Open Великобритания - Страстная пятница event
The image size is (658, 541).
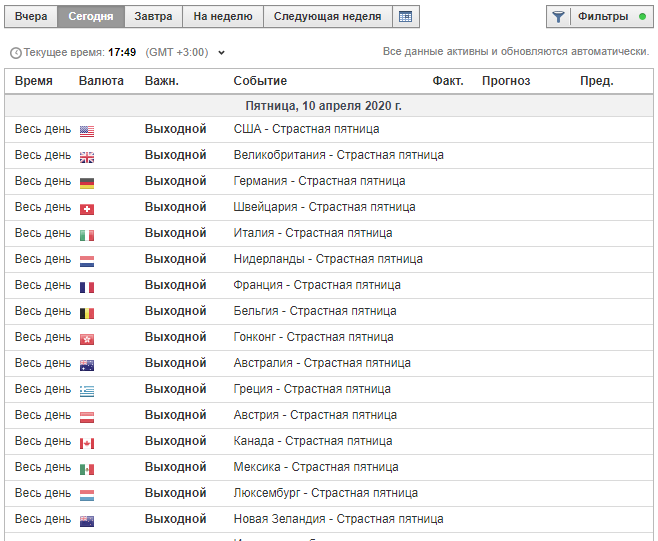tap(339, 155)
